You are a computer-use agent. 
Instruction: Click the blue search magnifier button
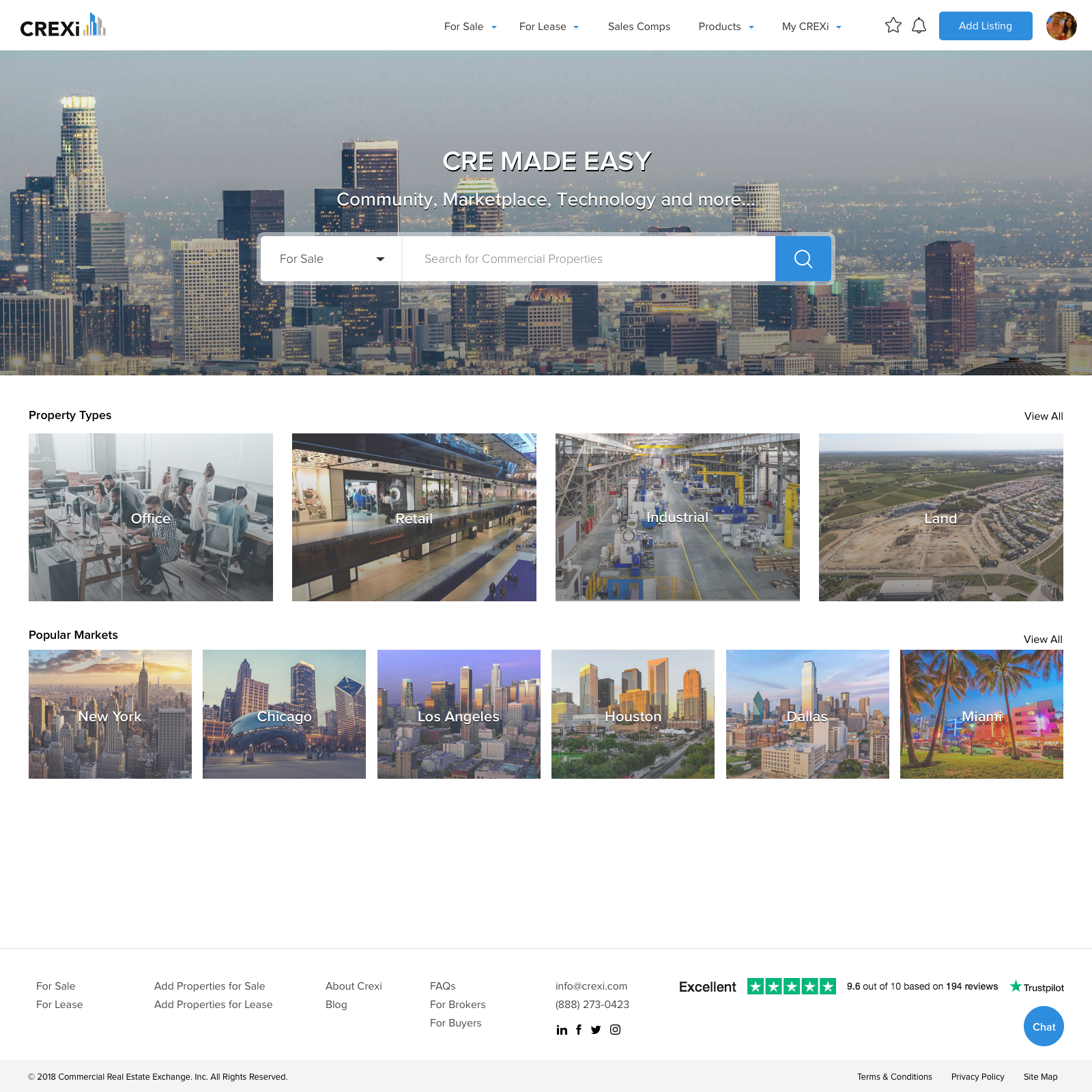(803, 259)
